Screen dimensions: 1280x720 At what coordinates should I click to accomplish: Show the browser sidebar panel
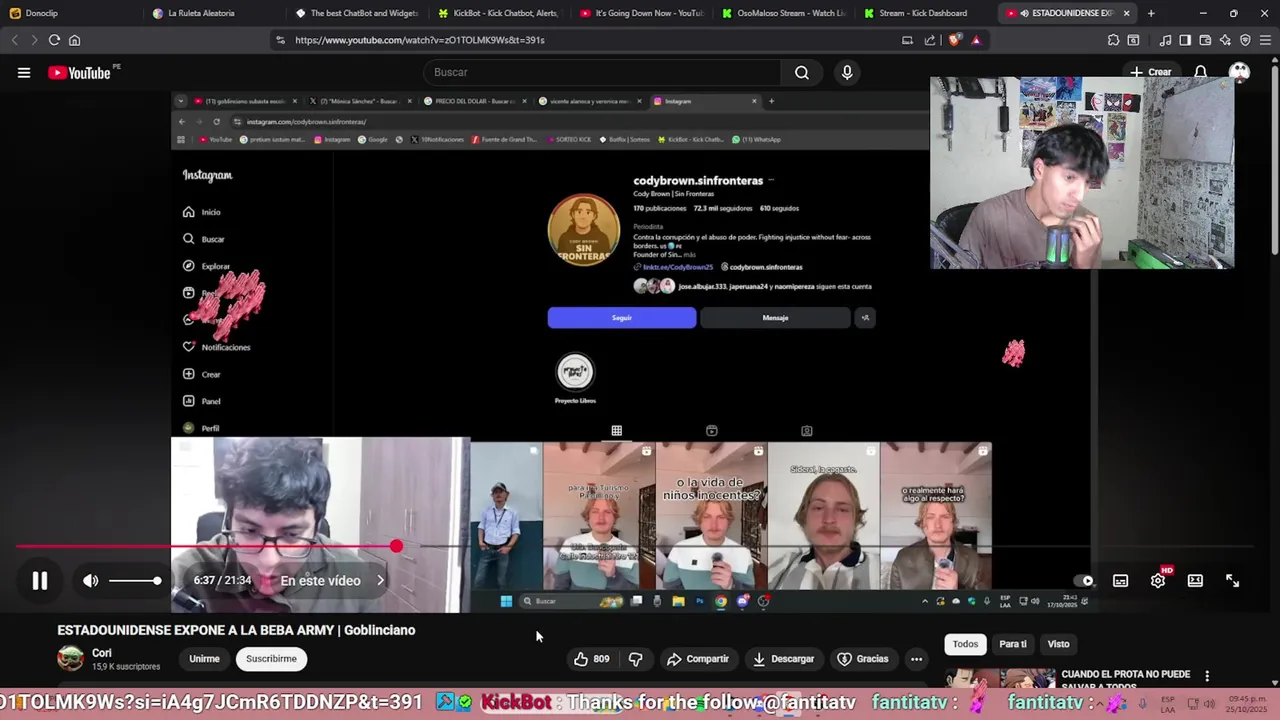(x=1185, y=40)
